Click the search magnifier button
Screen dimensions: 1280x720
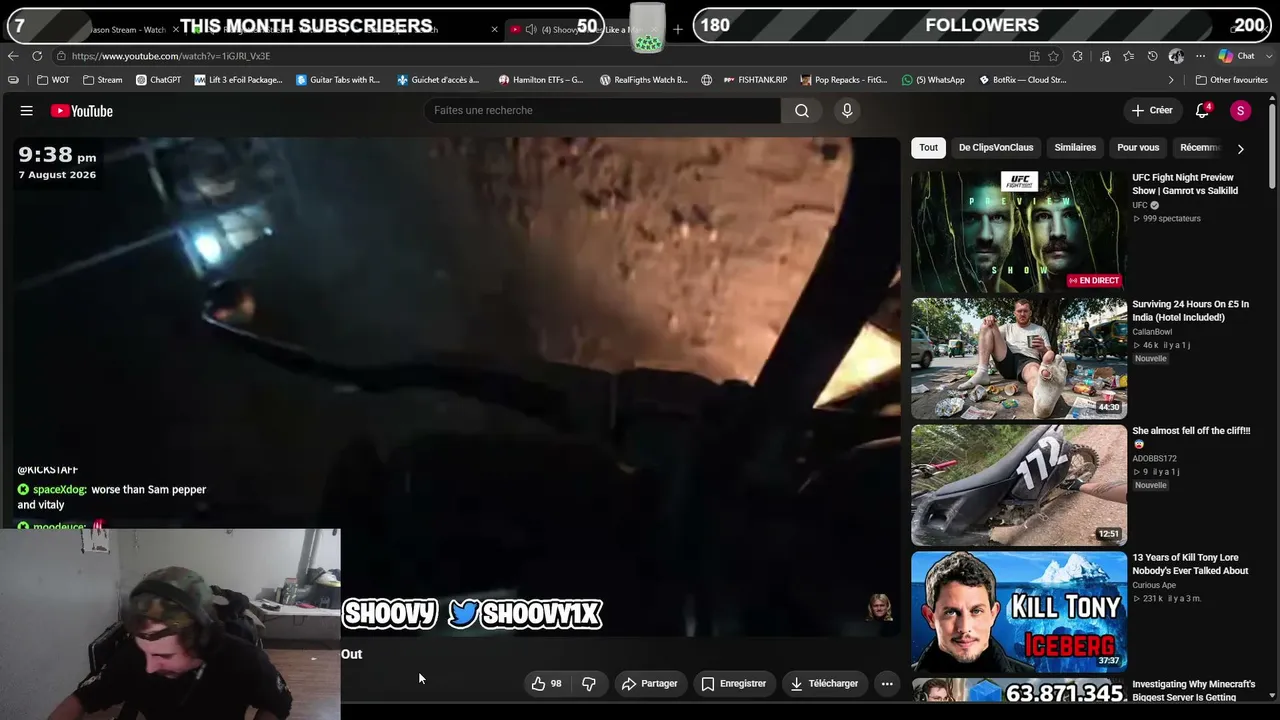pos(802,111)
